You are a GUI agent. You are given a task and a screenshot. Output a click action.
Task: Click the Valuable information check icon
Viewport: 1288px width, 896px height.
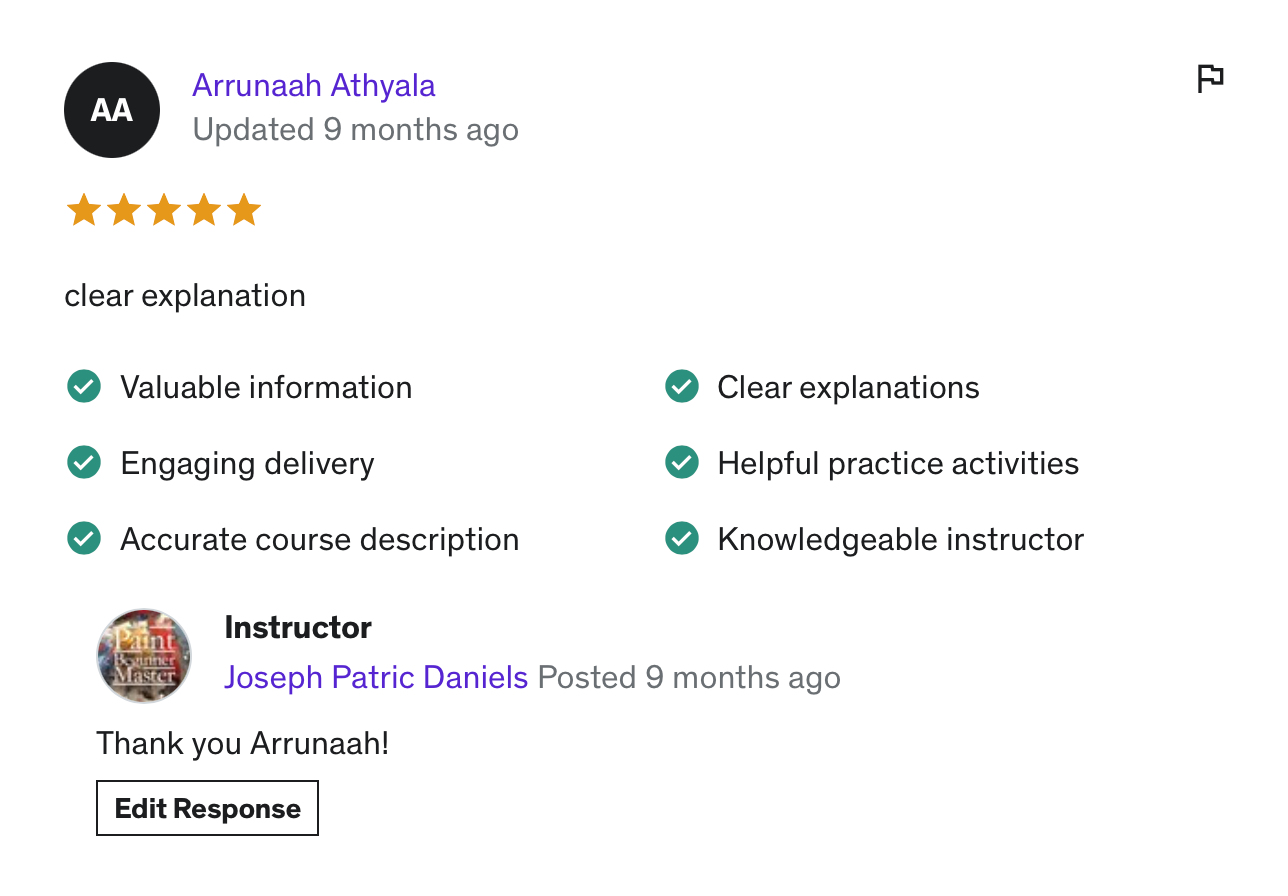[x=84, y=386]
